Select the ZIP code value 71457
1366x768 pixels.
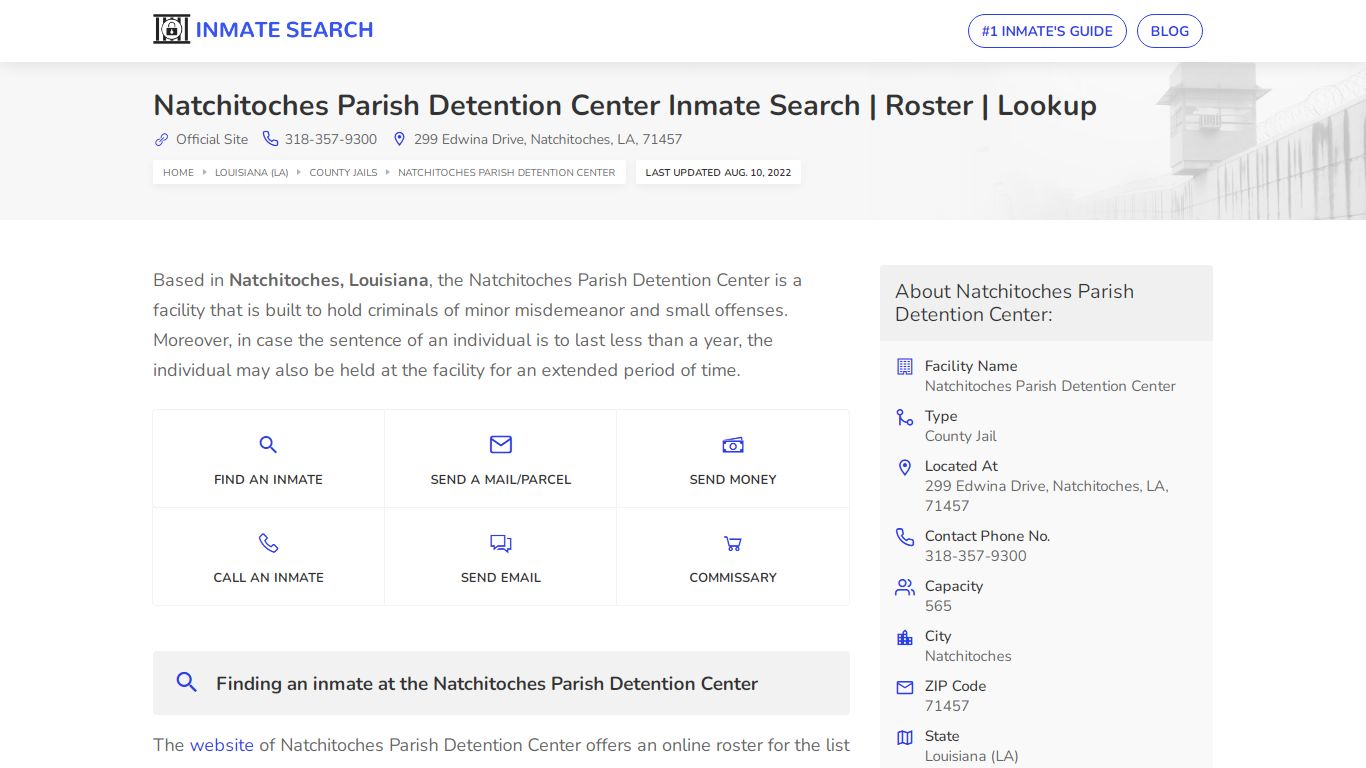(947, 706)
